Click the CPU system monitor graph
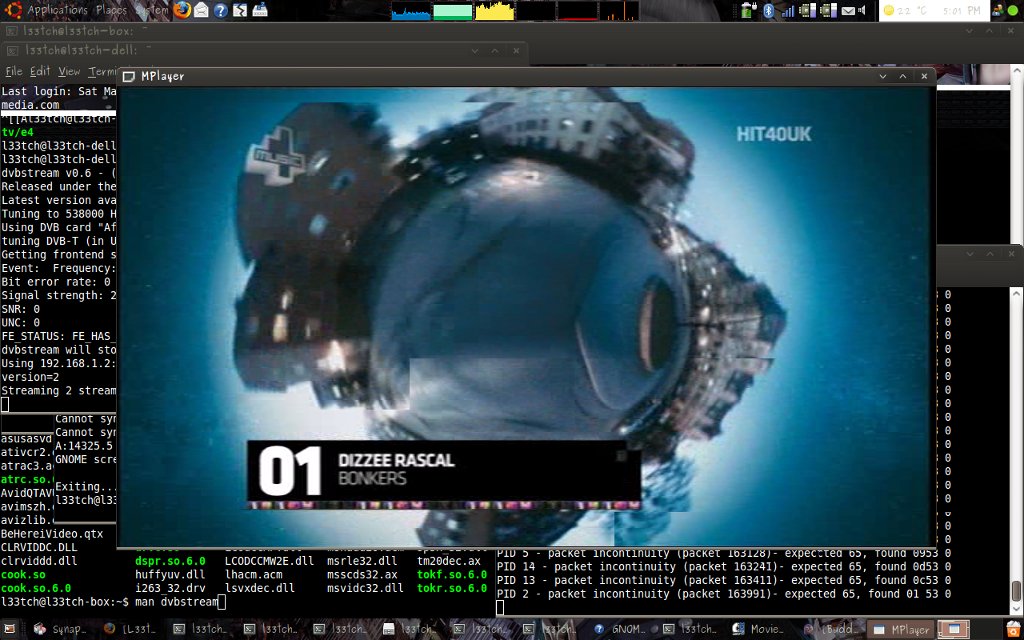Screen dimensions: 1024x640 tap(411, 10)
